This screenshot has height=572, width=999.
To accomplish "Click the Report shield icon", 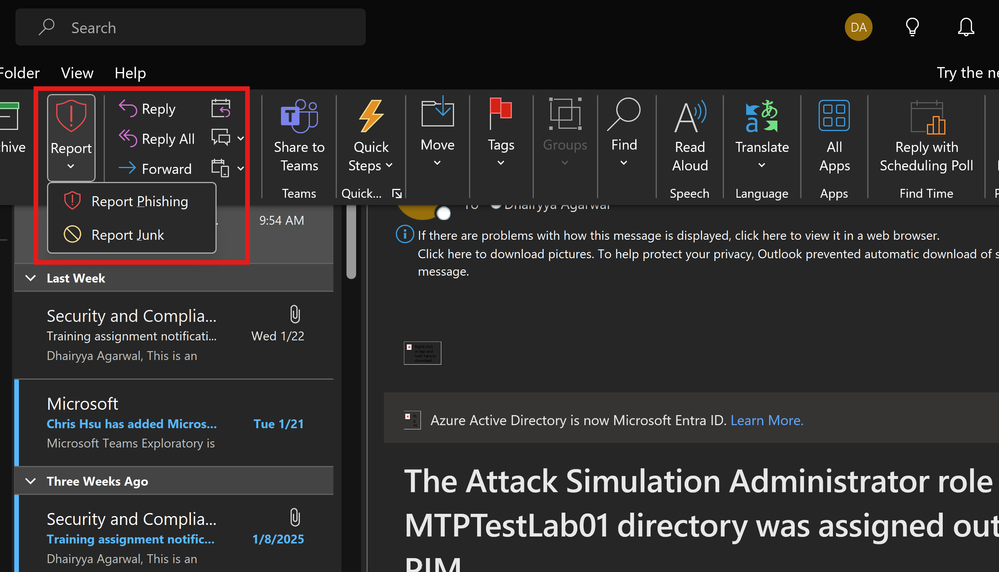I will (71, 117).
